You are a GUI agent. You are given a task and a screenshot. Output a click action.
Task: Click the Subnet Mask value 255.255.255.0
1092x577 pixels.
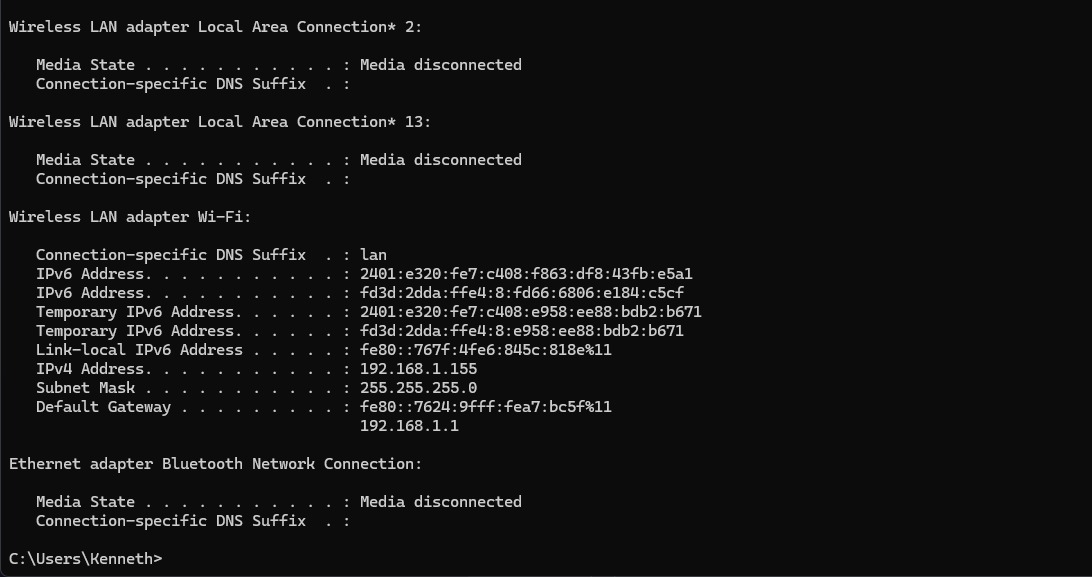tap(419, 388)
